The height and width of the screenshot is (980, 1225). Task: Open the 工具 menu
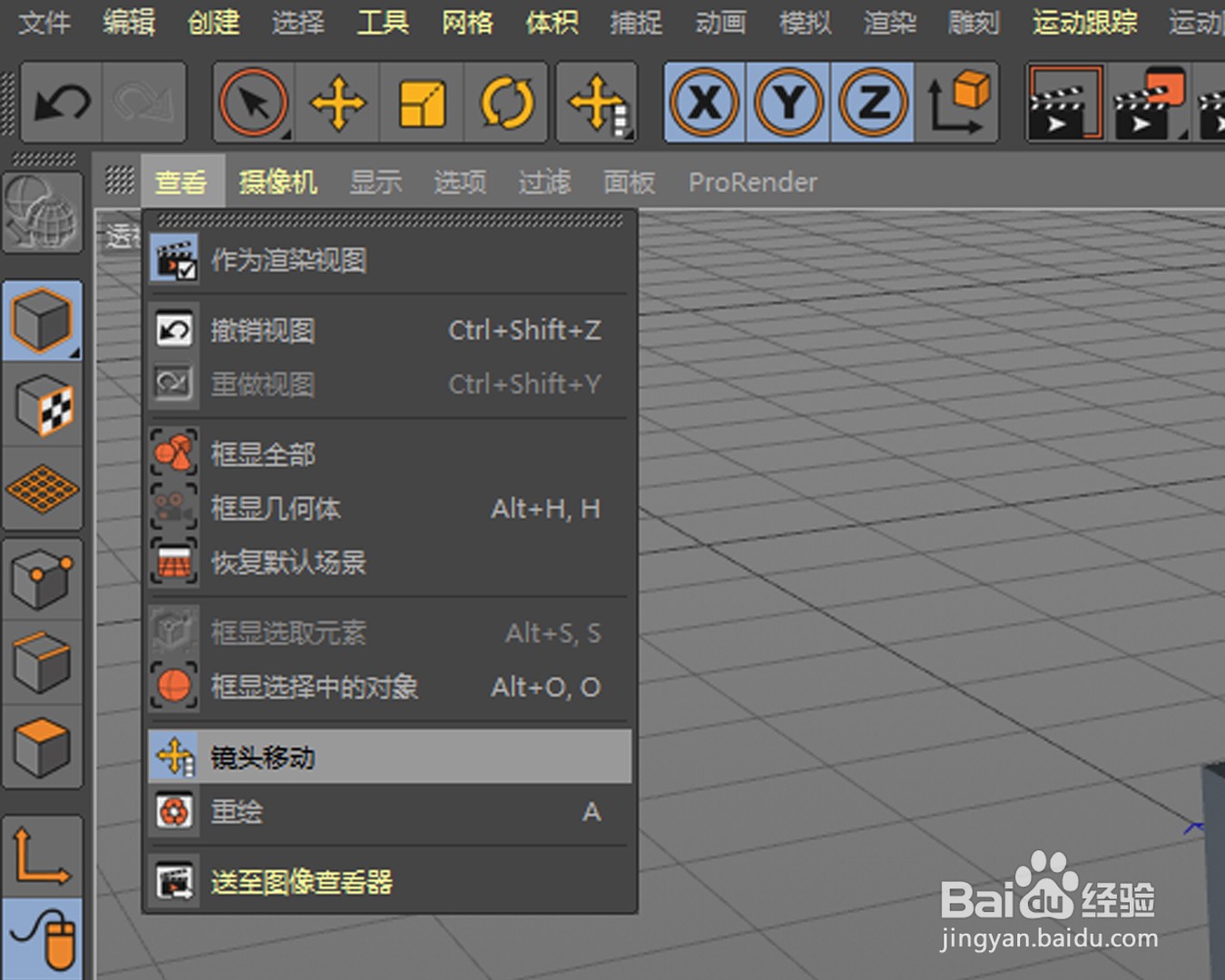point(382,22)
